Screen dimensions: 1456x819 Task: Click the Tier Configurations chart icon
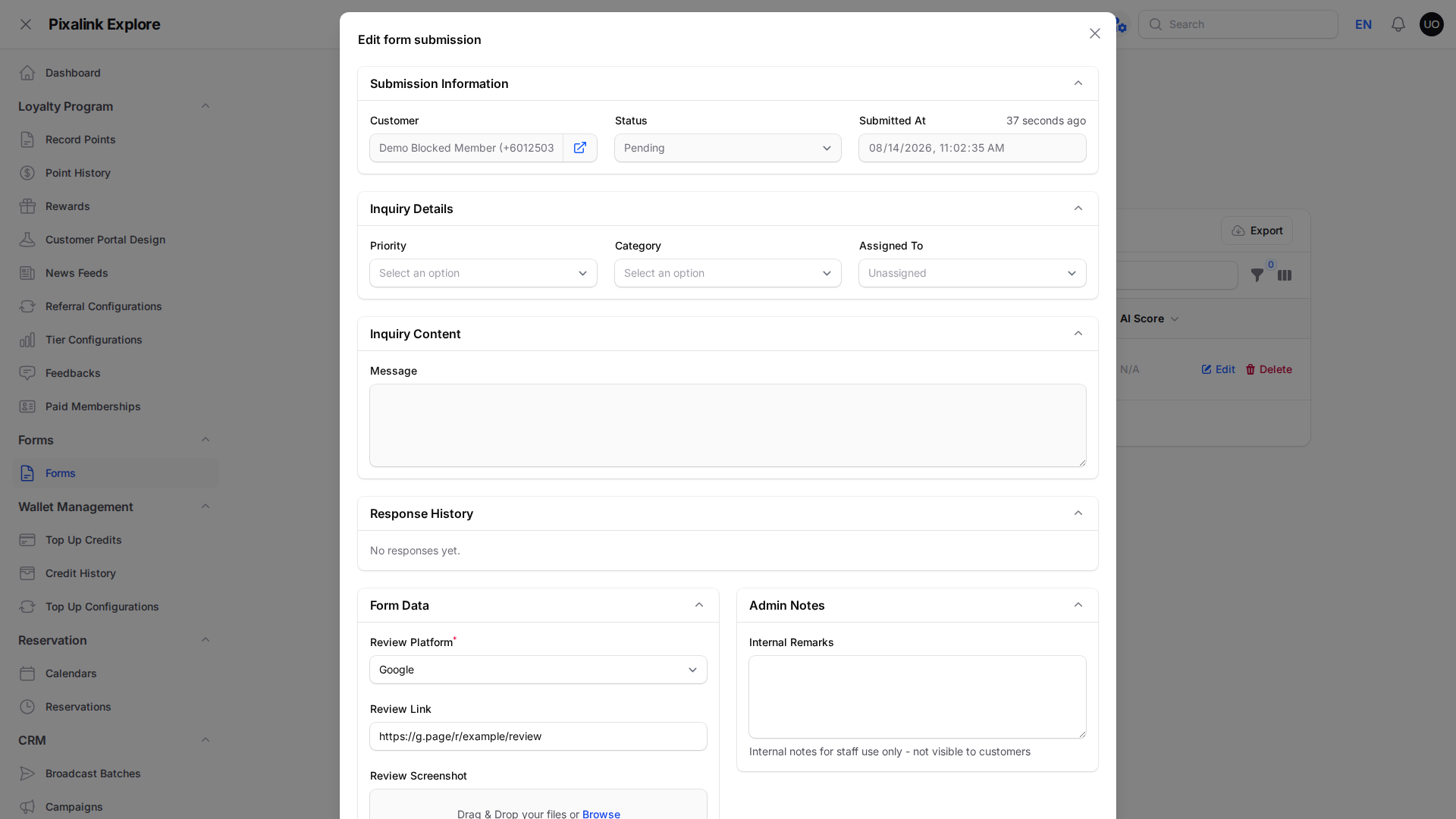coord(27,340)
